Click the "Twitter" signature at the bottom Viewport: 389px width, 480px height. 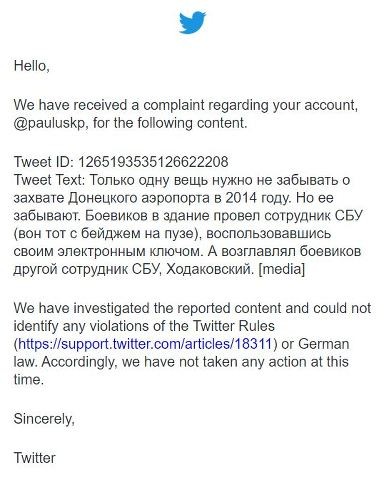tap(34, 458)
